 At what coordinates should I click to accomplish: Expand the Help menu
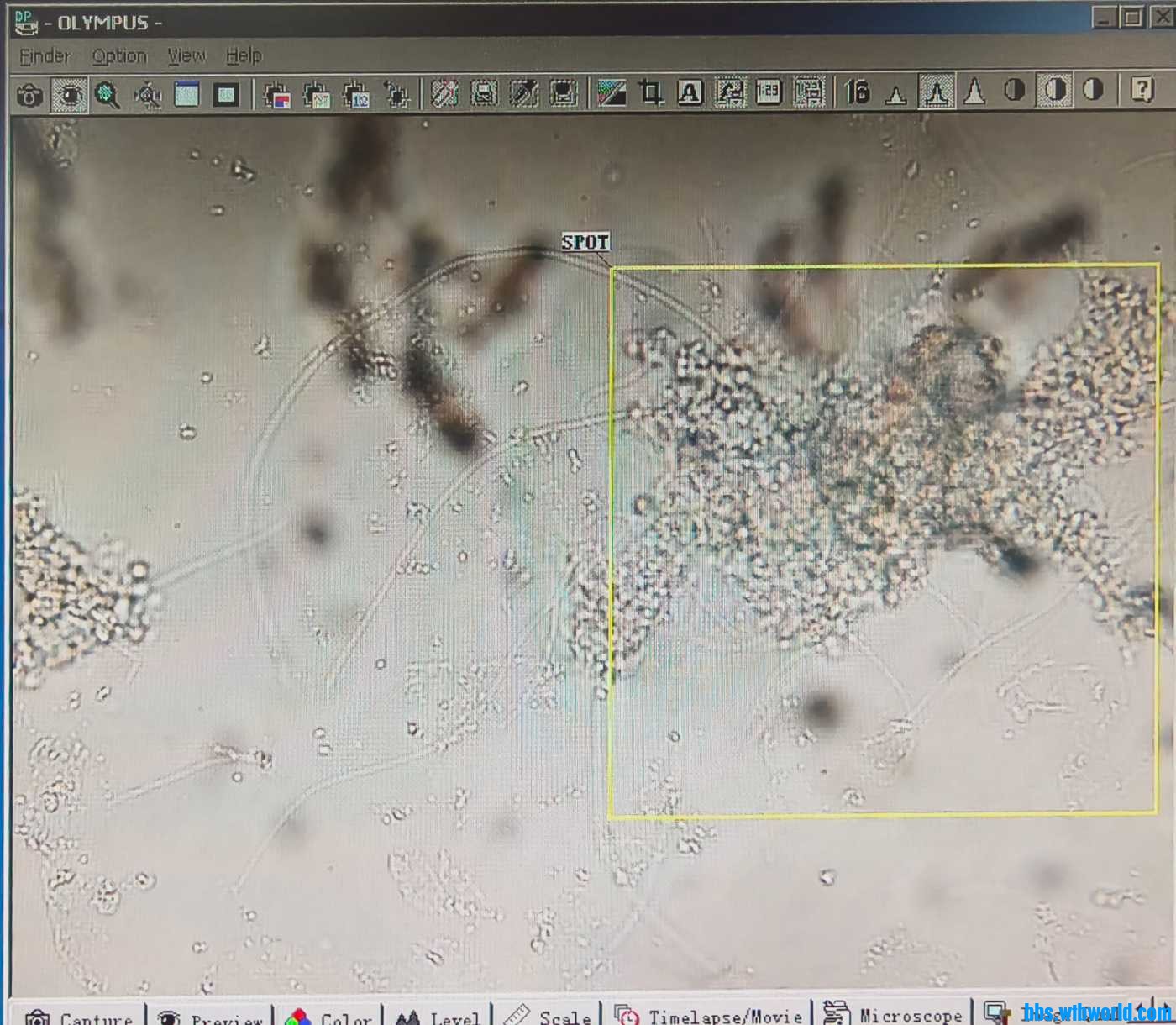click(x=244, y=56)
